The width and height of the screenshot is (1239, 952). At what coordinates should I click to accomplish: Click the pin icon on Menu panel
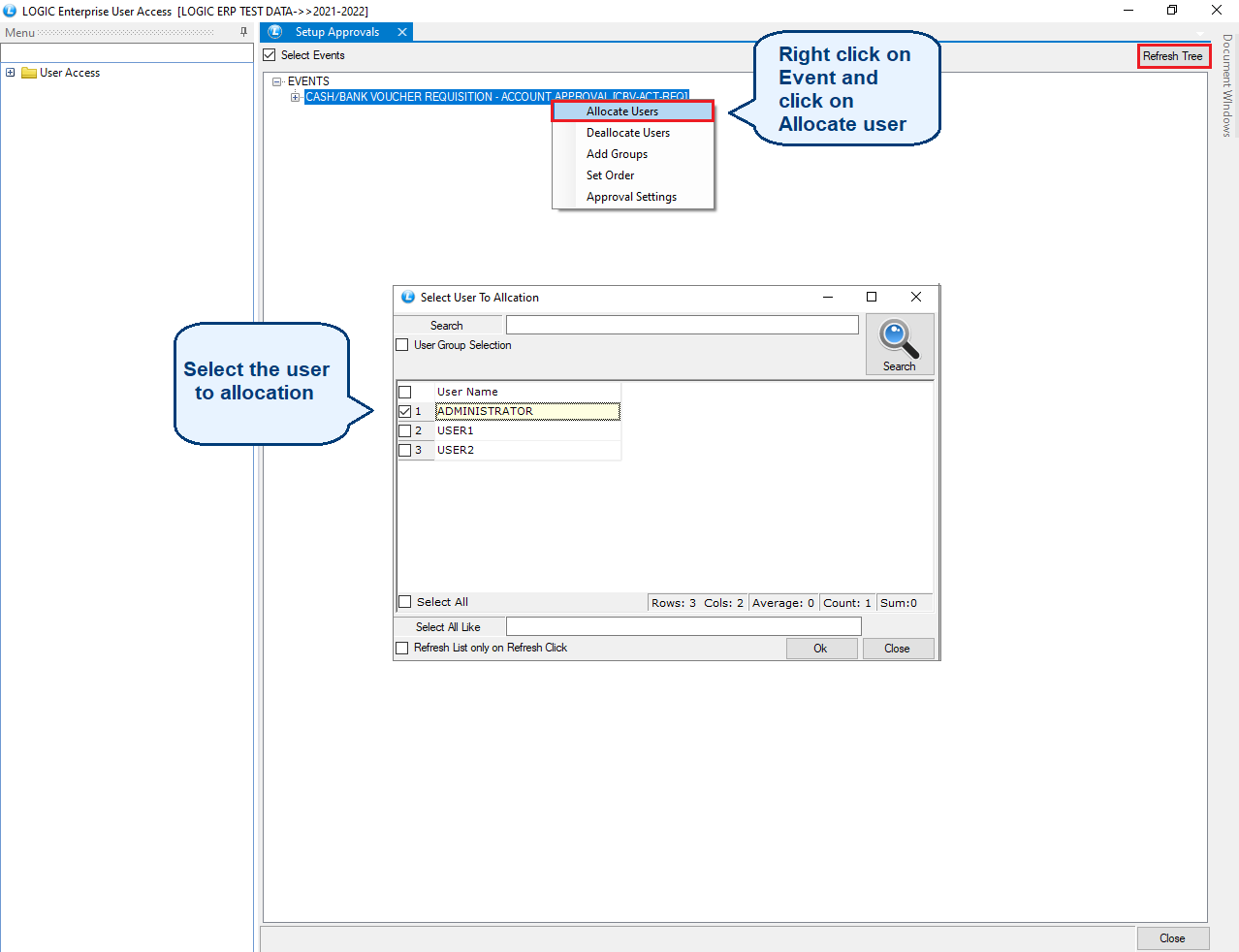(x=243, y=32)
